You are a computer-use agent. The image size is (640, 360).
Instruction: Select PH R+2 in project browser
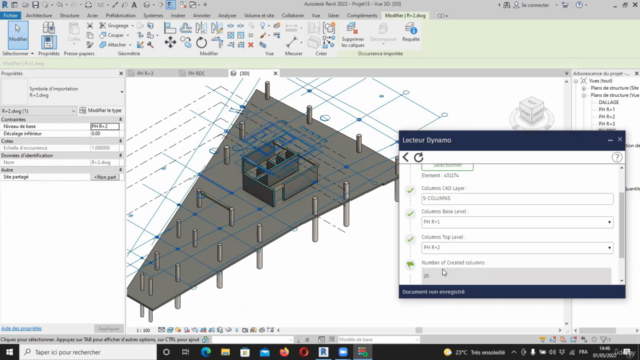[x=607, y=117]
